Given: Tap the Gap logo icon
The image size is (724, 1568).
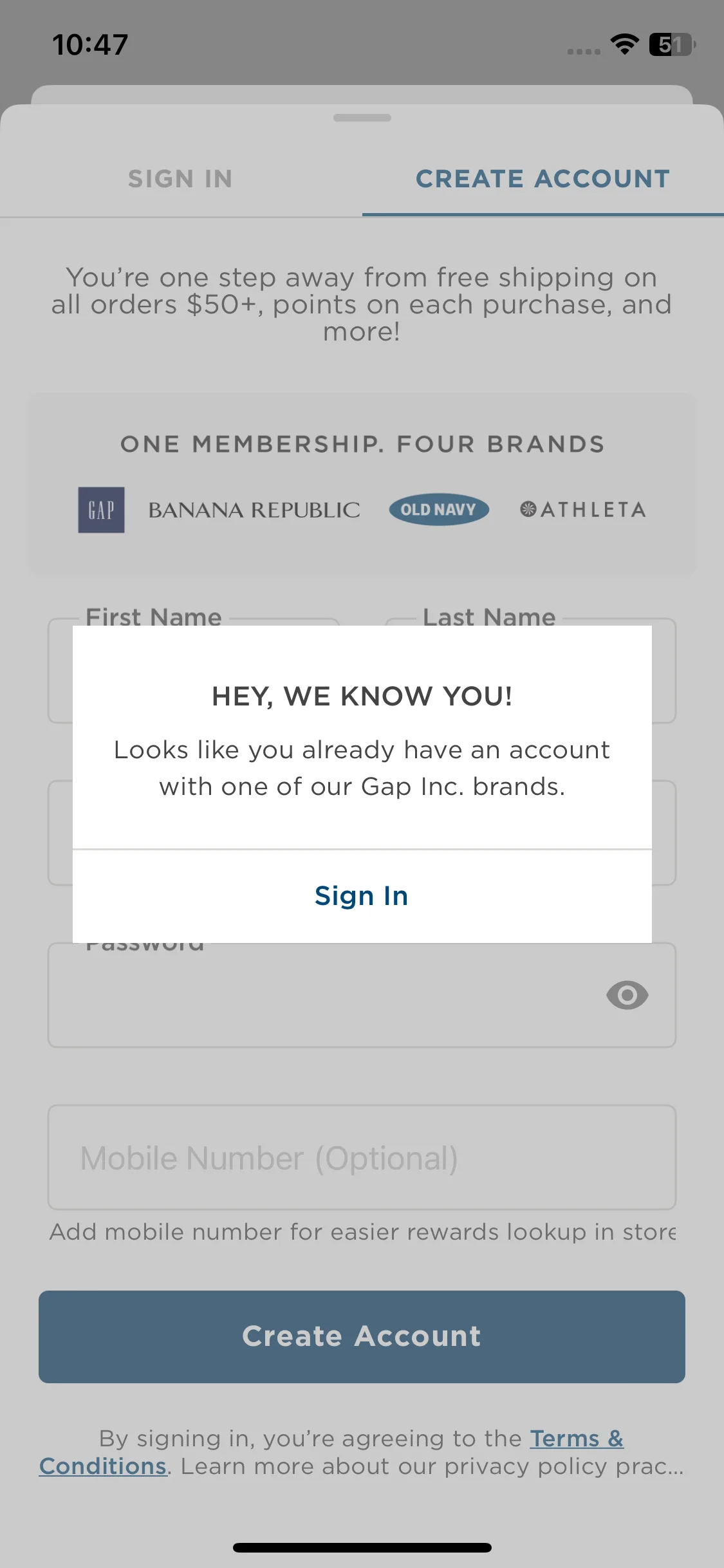Looking at the screenshot, I should (x=101, y=510).
